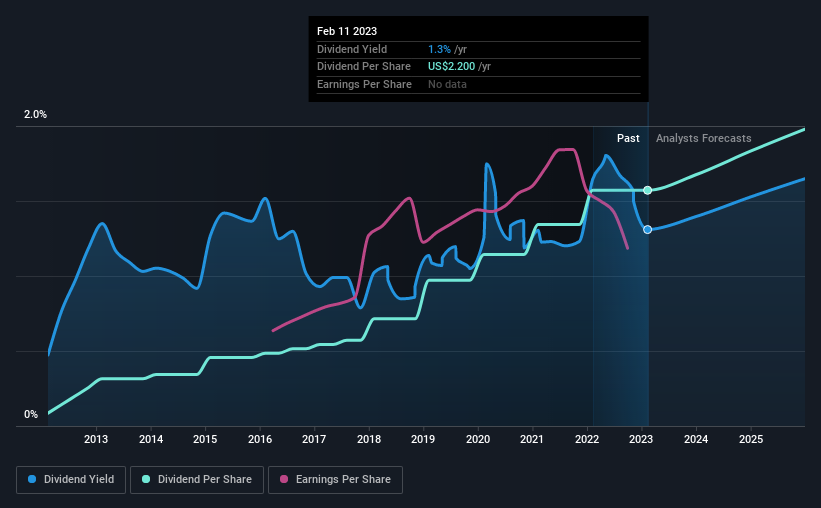Click the 2023 x-axis year label
Viewport: 821px width, 508px height.
tap(641, 439)
